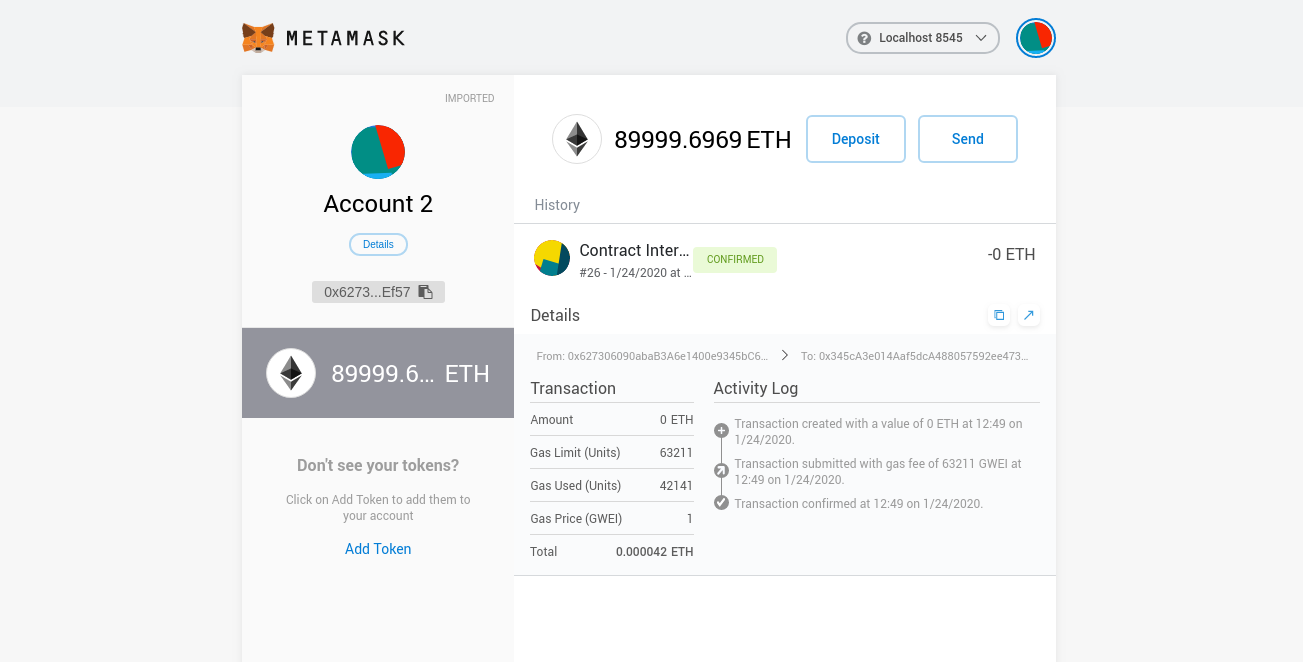The image size is (1303, 662).
Task: Click the confirmed checkmark icon in Activity Log
Action: tap(721, 502)
